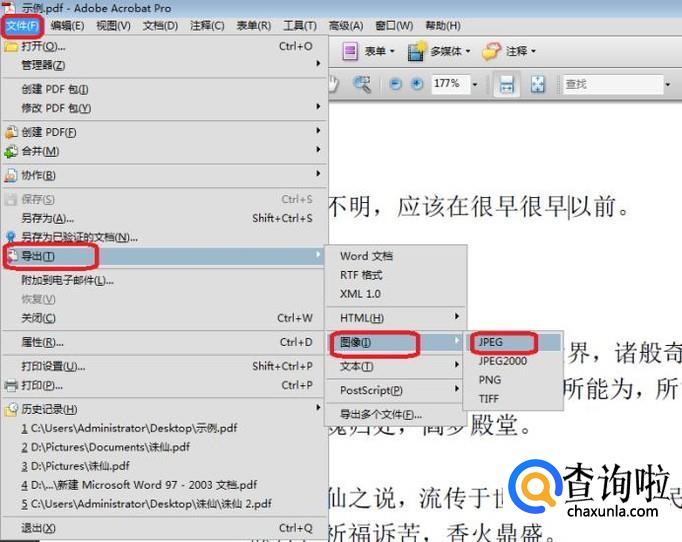The height and width of the screenshot is (542, 682).
Task: Click the Merge files icon
Action: 11,151
